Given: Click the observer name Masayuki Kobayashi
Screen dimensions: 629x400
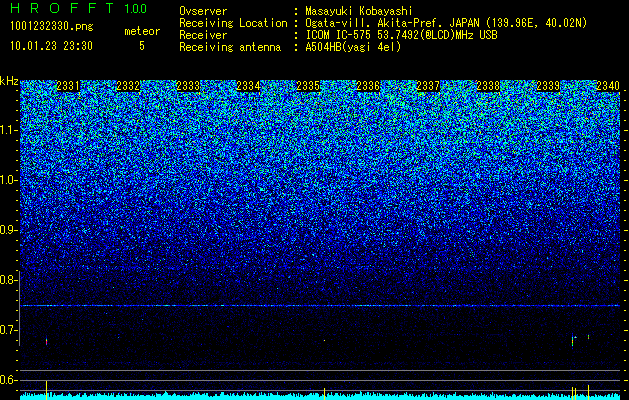Looking at the screenshot, I should tap(359, 11).
